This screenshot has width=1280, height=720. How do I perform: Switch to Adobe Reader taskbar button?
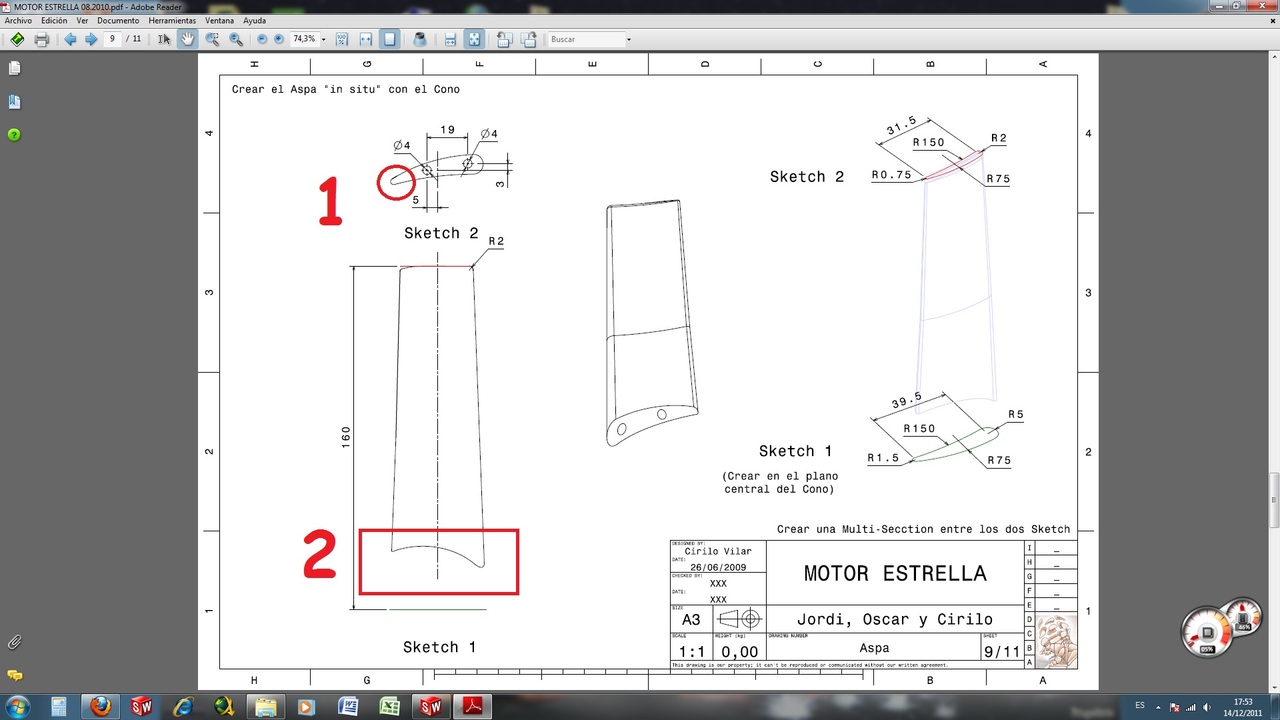pyautogui.click(x=472, y=707)
